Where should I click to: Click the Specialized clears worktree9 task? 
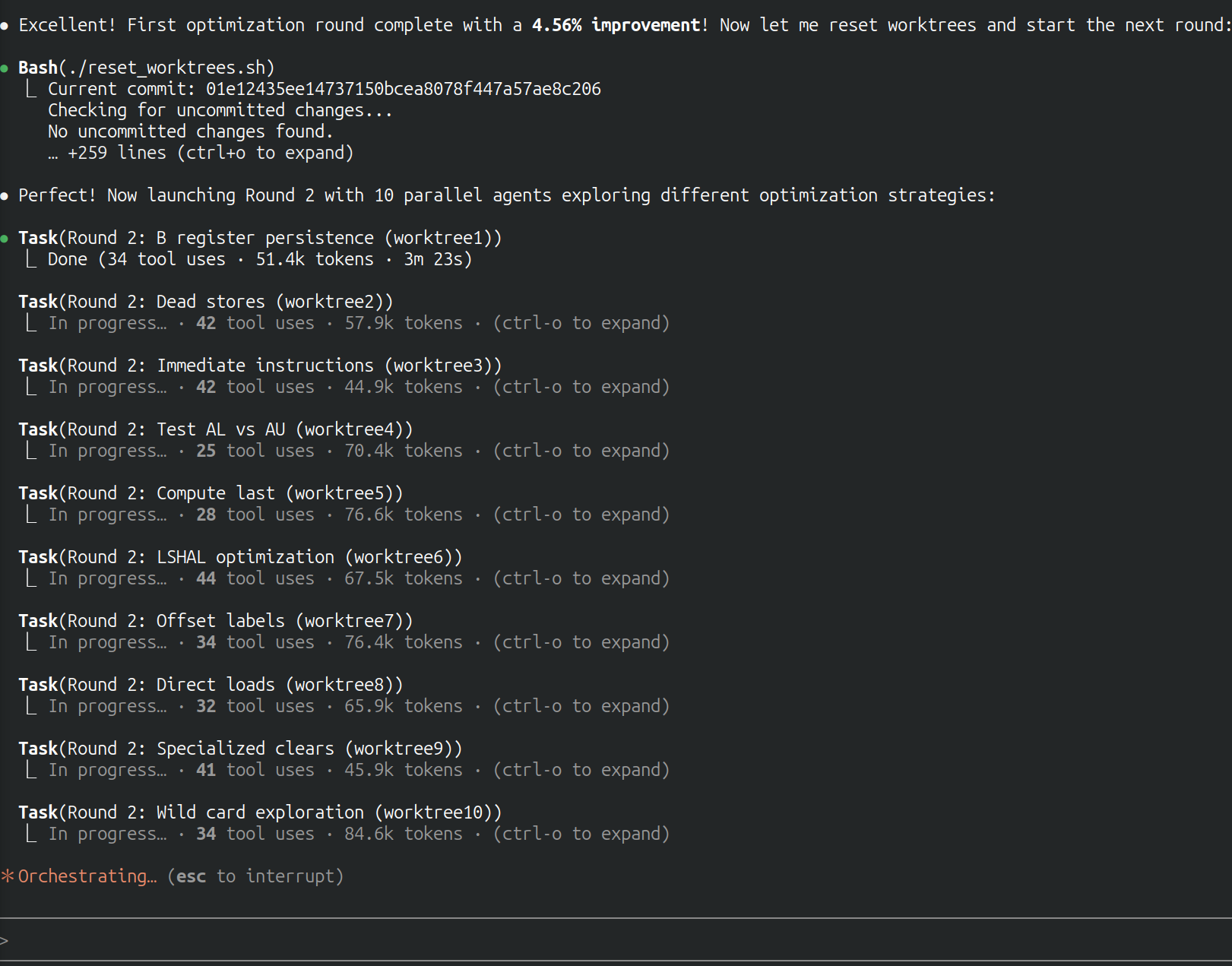tap(240, 749)
